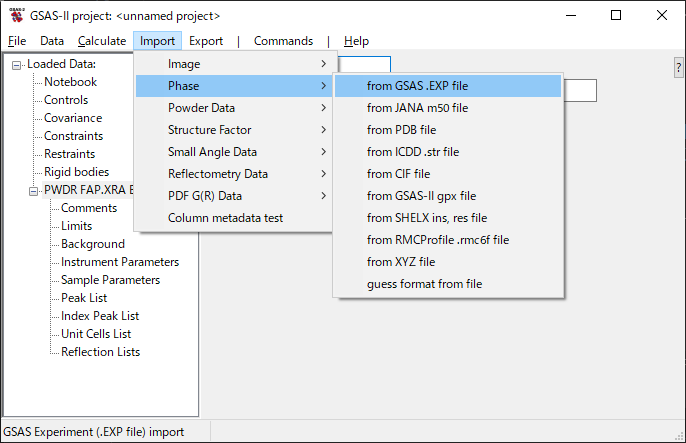Image resolution: width=686 pixels, height=443 pixels.
Task: Select Instrument Parameters in data tree
Action: pyautogui.click(x=120, y=262)
